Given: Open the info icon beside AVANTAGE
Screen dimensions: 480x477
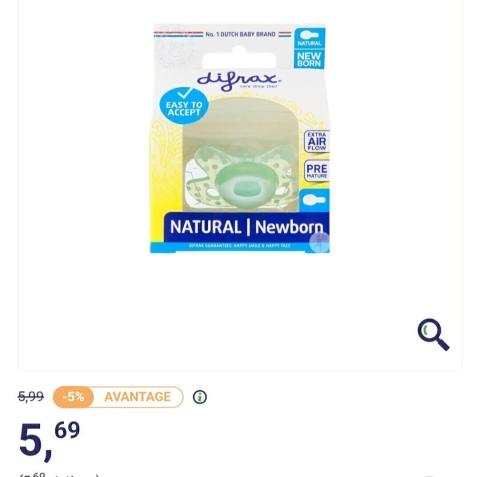Looking at the screenshot, I should point(200,397).
